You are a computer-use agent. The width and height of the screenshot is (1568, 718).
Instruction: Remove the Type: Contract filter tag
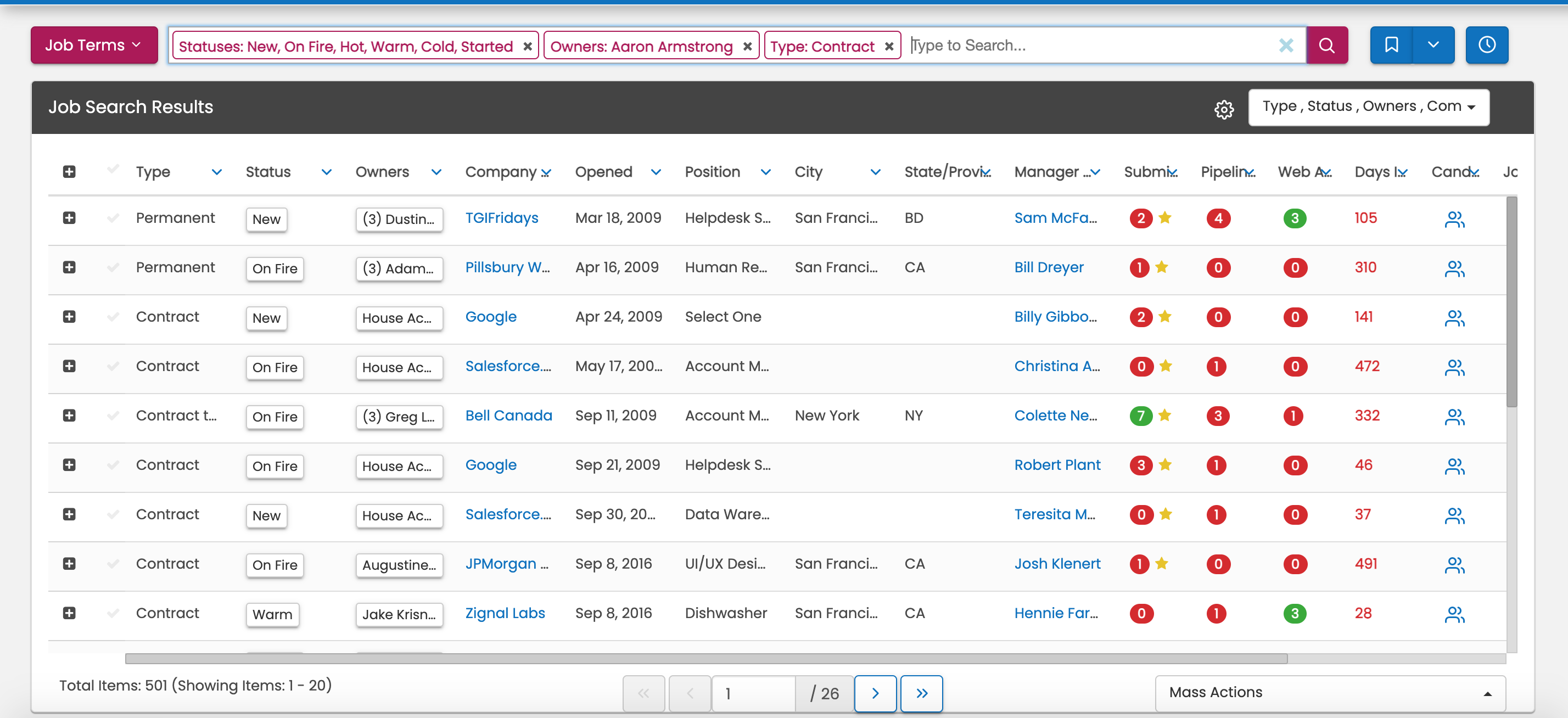coord(889,47)
